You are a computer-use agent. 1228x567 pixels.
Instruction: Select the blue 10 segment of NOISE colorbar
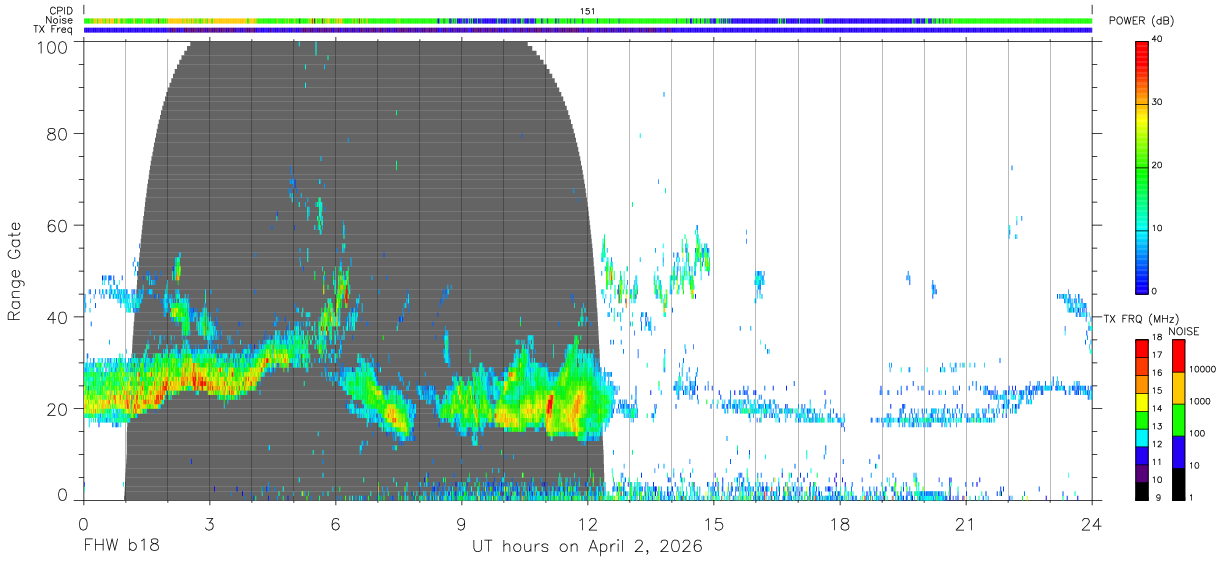(x=1177, y=451)
